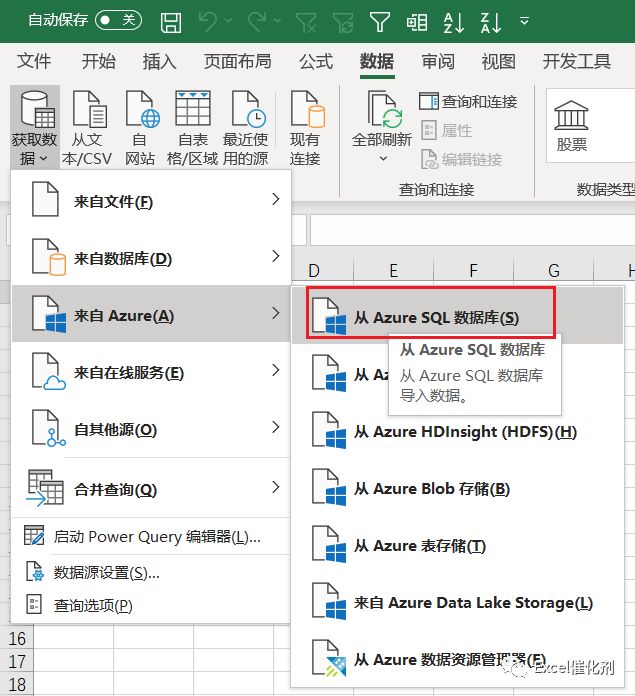Open 自其他源(O) submenu
This screenshot has width=635, height=696.
pos(151,429)
